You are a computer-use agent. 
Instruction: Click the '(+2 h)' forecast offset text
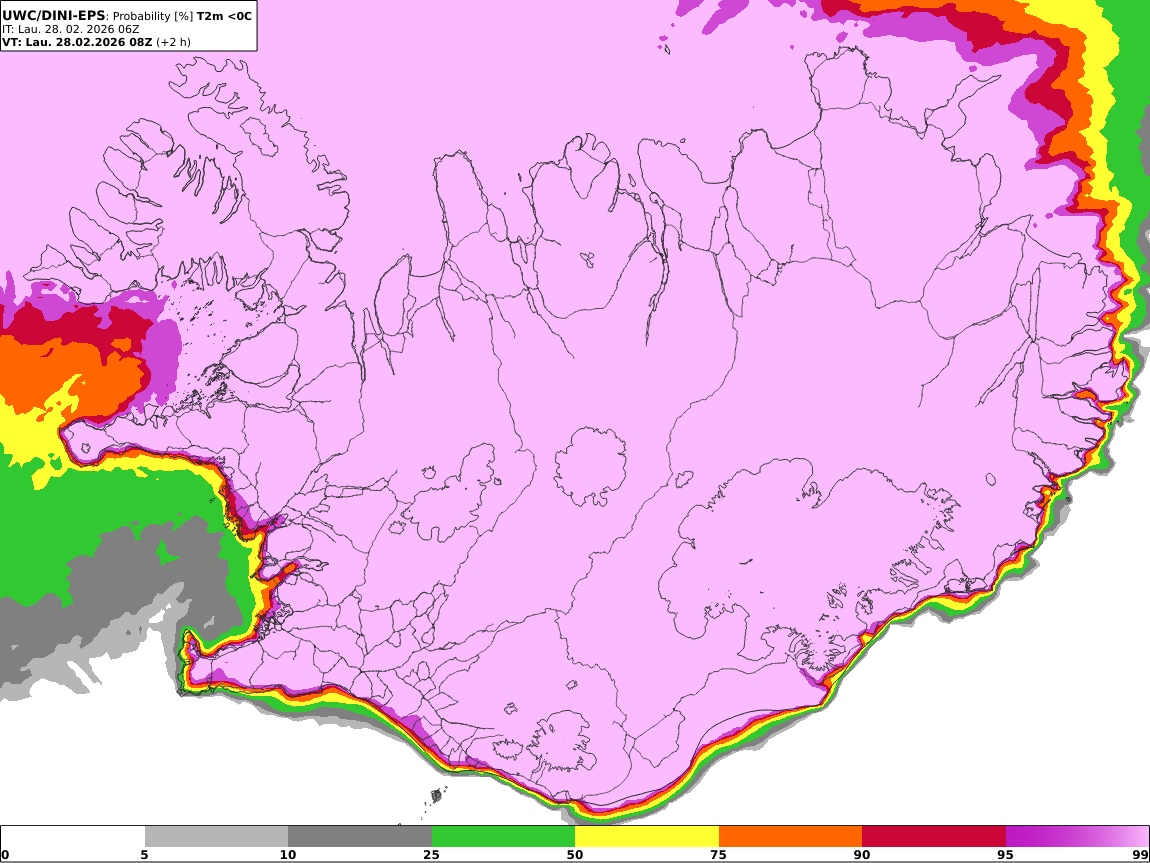click(x=173, y=42)
